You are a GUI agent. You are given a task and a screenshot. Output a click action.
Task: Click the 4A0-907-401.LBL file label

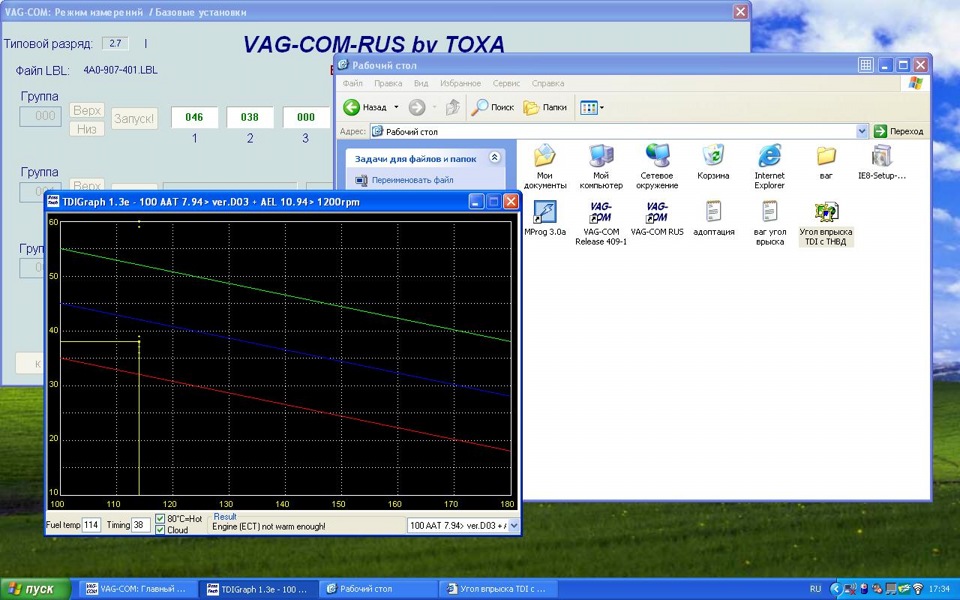click(x=120, y=70)
